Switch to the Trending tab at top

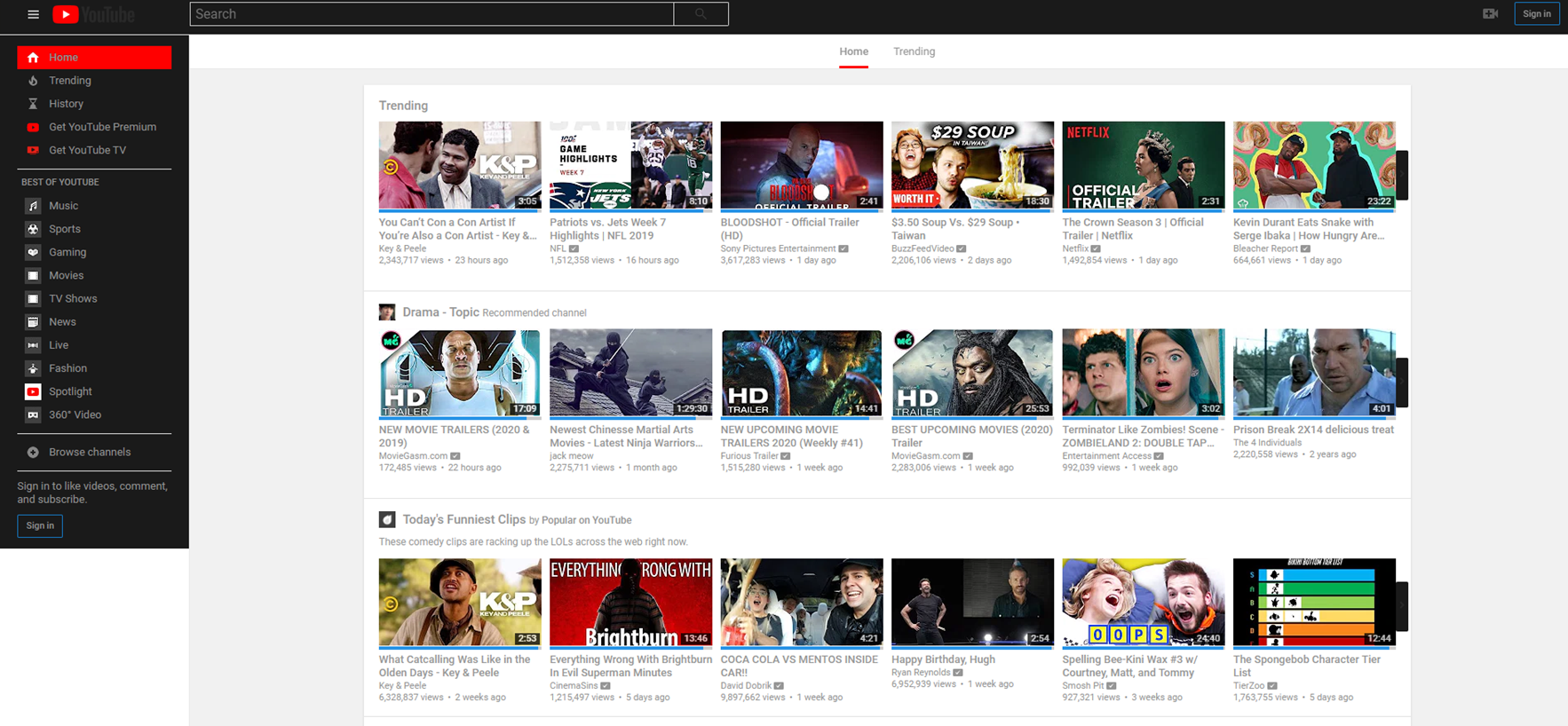[914, 51]
